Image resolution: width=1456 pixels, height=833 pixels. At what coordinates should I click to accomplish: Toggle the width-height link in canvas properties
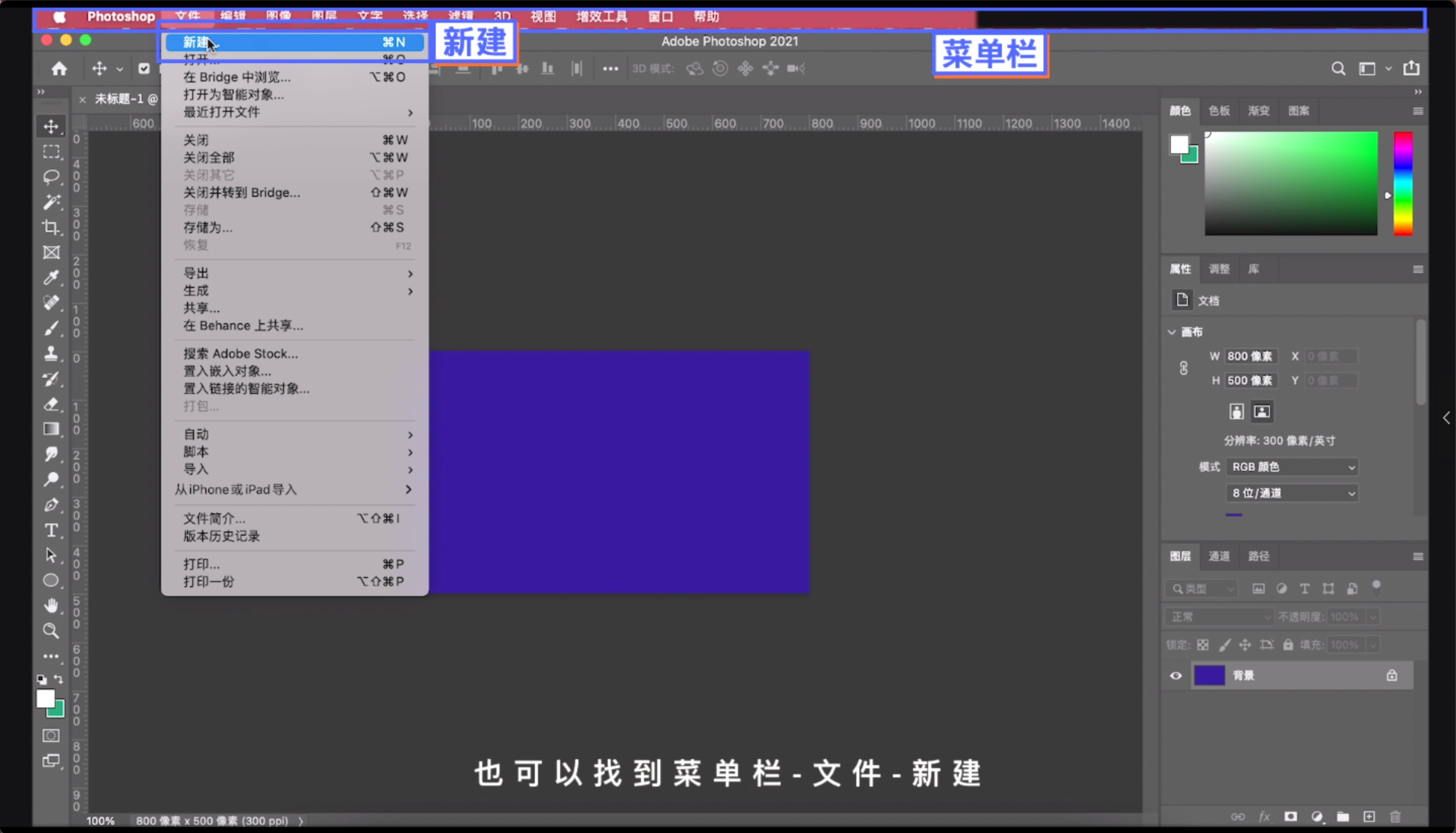pyautogui.click(x=1183, y=368)
